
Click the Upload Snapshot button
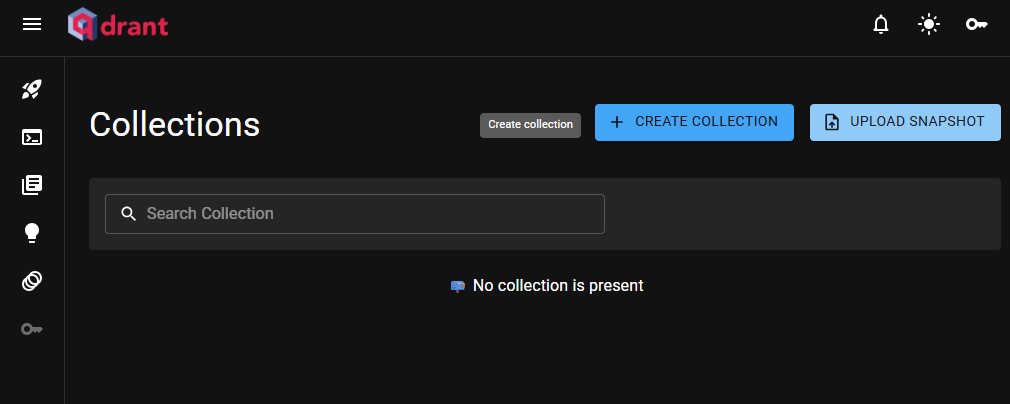[x=905, y=122]
